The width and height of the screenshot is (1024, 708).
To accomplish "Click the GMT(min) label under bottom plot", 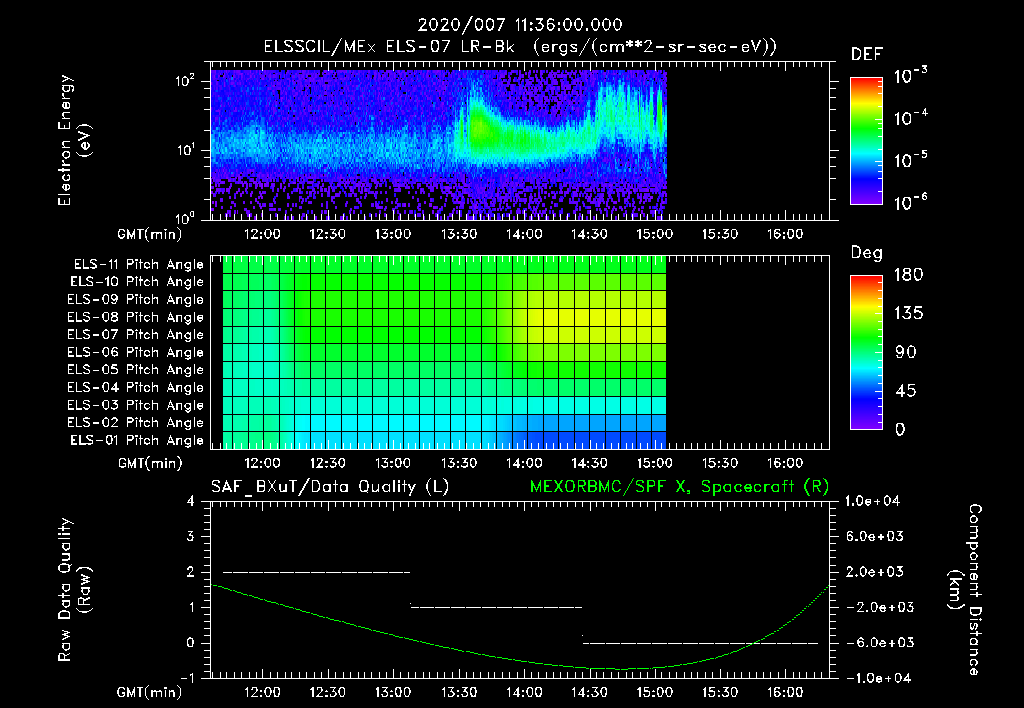I will click(150, 692).
